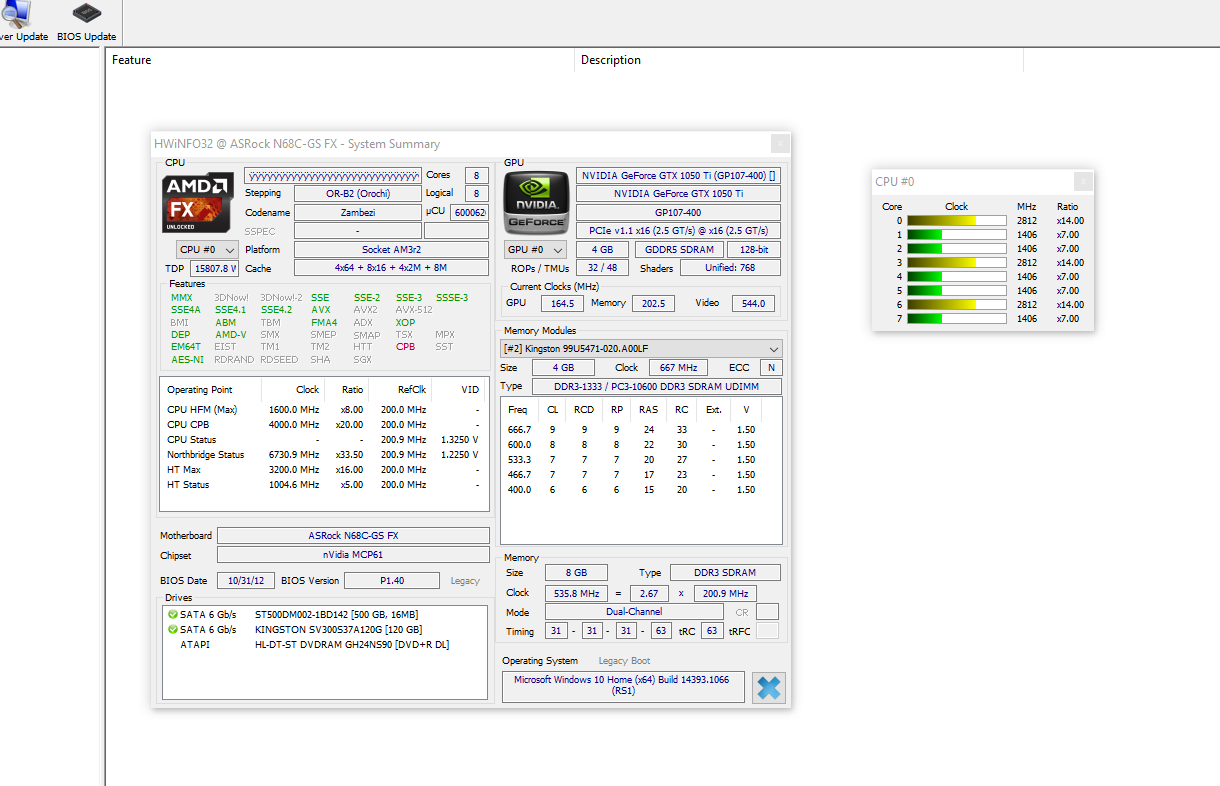The height and width of the screenshot is (786, 1220).
Task: Select the Northbridge Status row
Action: (x=324, y=455)
